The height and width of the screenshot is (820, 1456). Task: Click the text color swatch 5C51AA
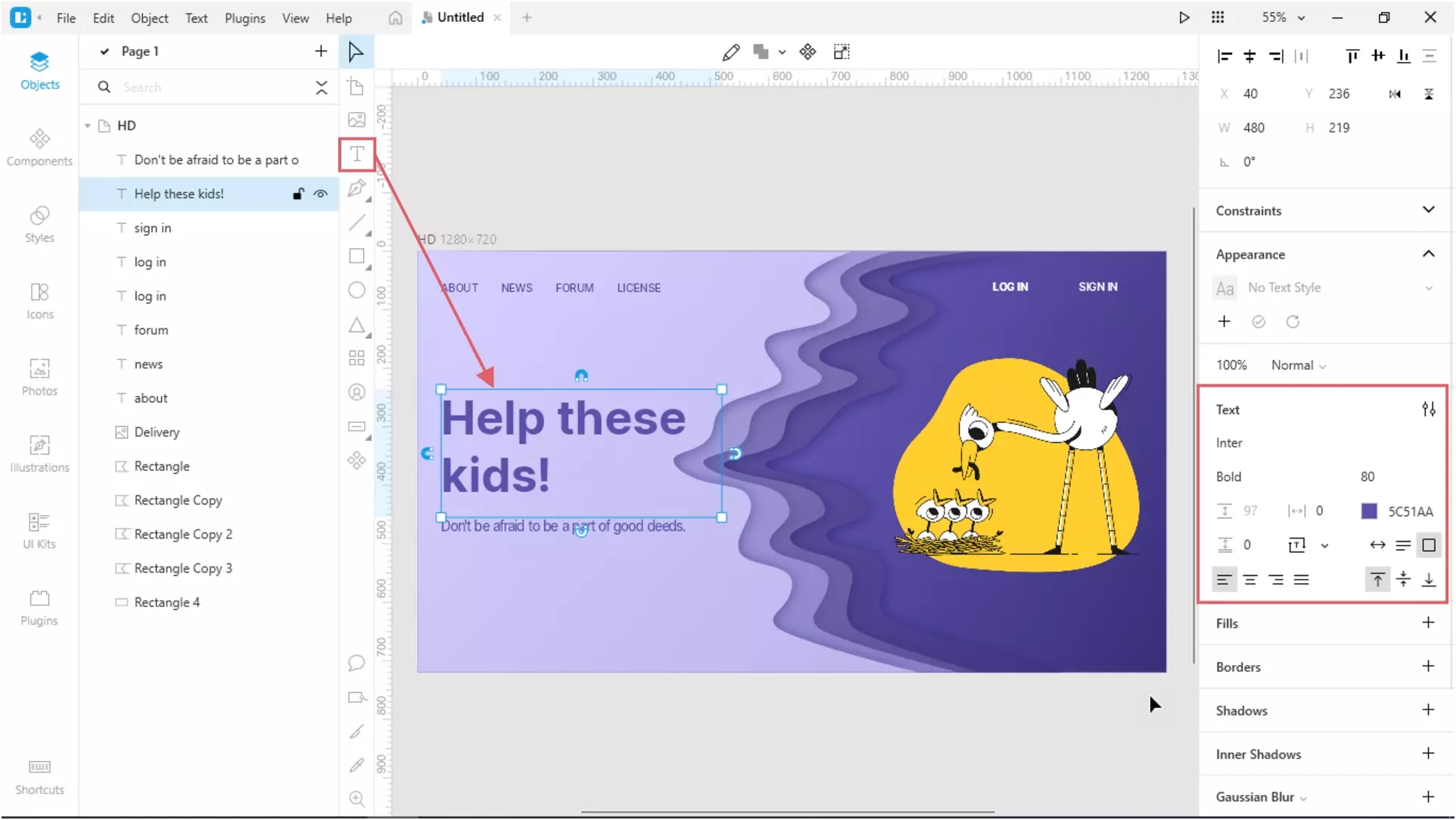[x=1370, y=511]
